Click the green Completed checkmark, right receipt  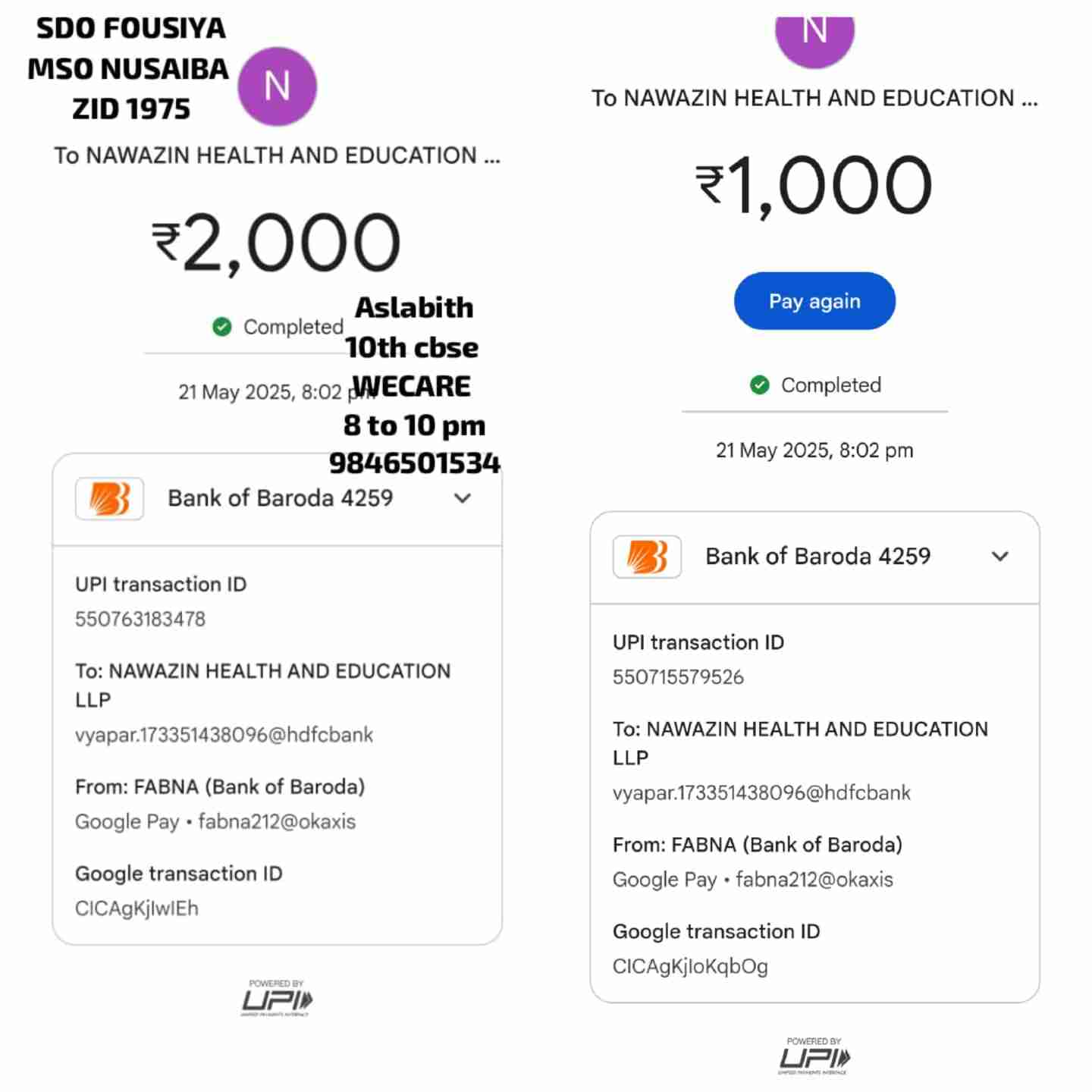(x=760, y=385)
